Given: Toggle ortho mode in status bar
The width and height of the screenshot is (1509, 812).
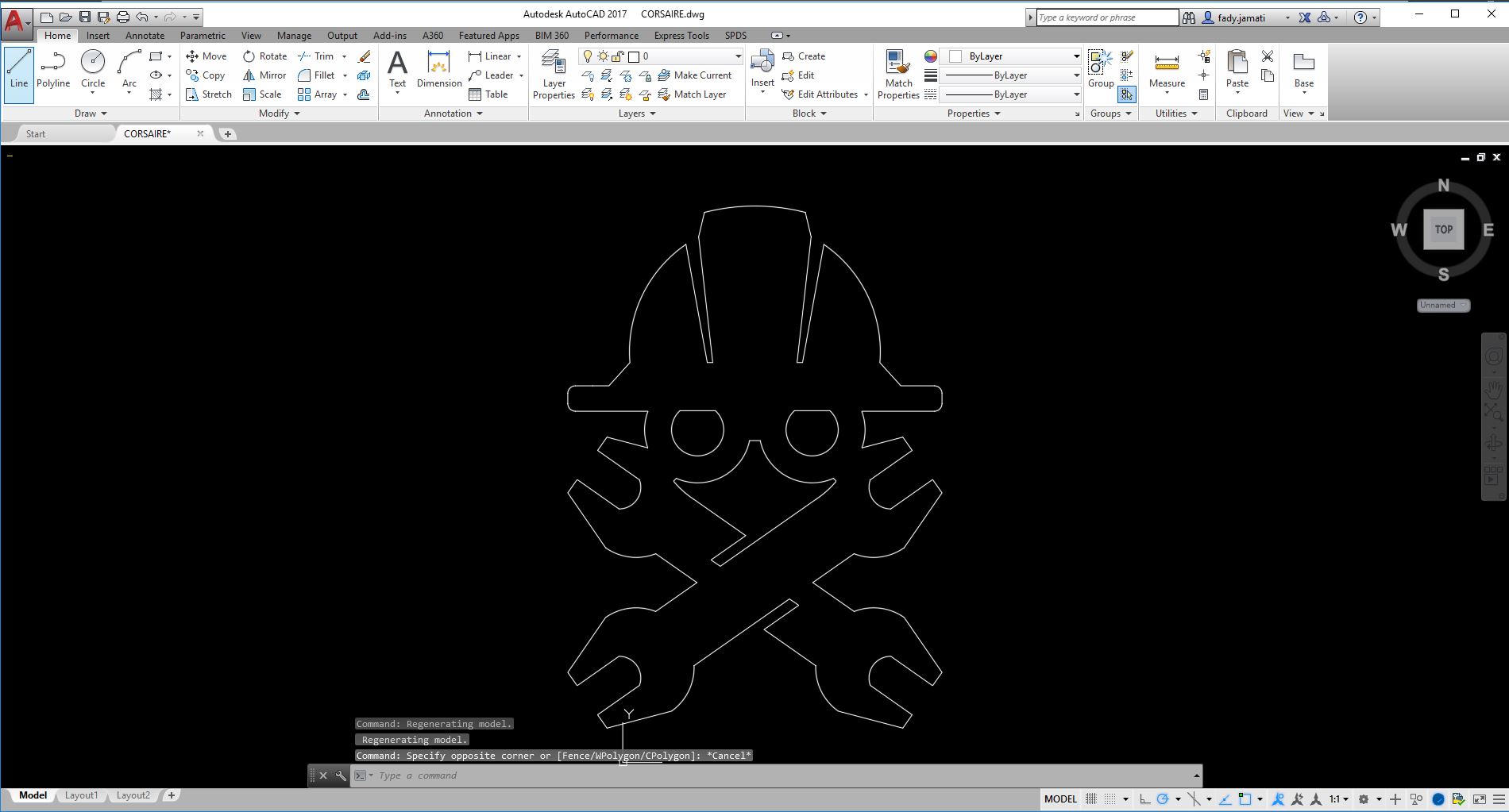Looking at the screenshot, I should click(x=1144, y=799).
